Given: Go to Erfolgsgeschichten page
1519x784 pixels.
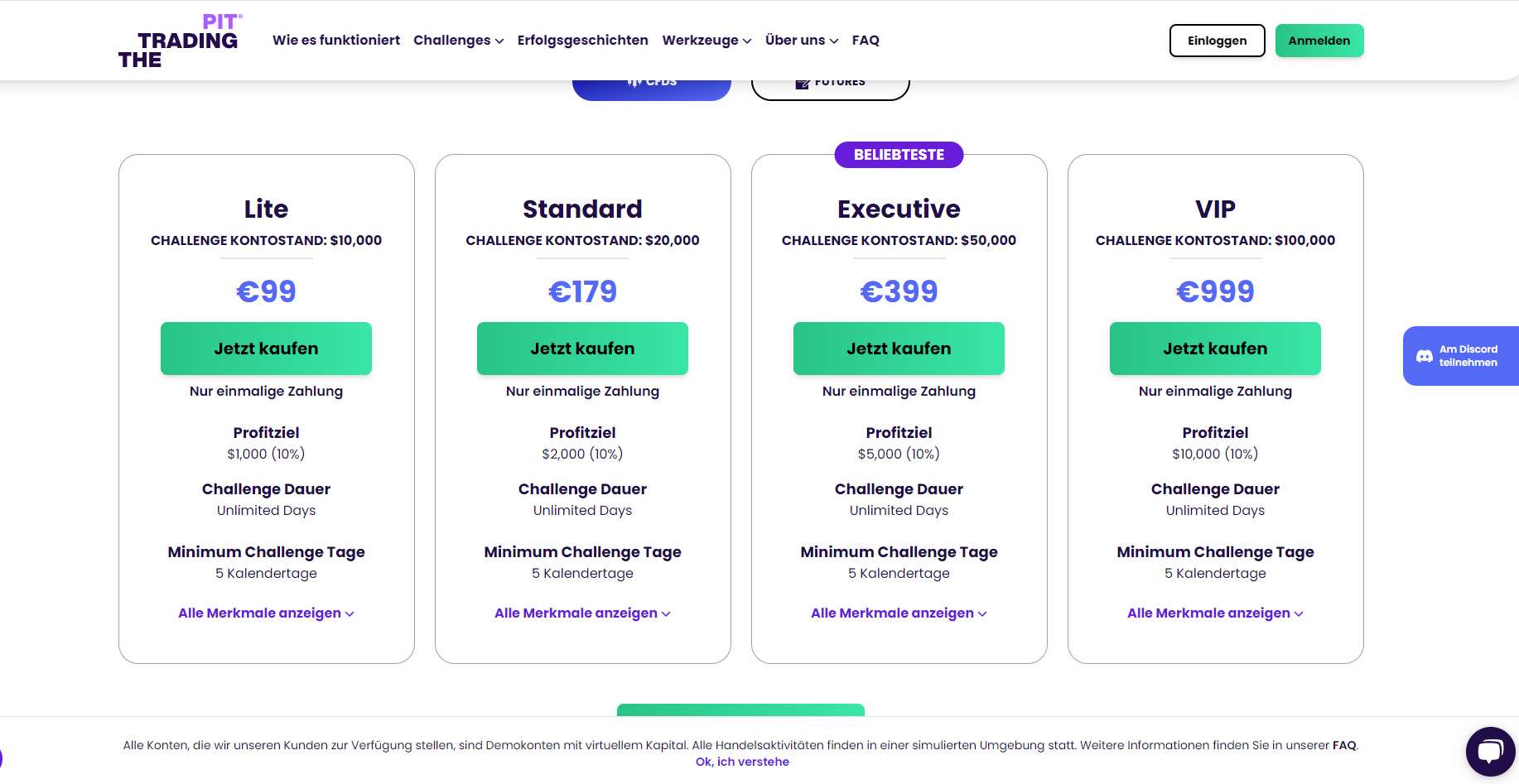Looking at the screenshot, I should click(582, 41).
